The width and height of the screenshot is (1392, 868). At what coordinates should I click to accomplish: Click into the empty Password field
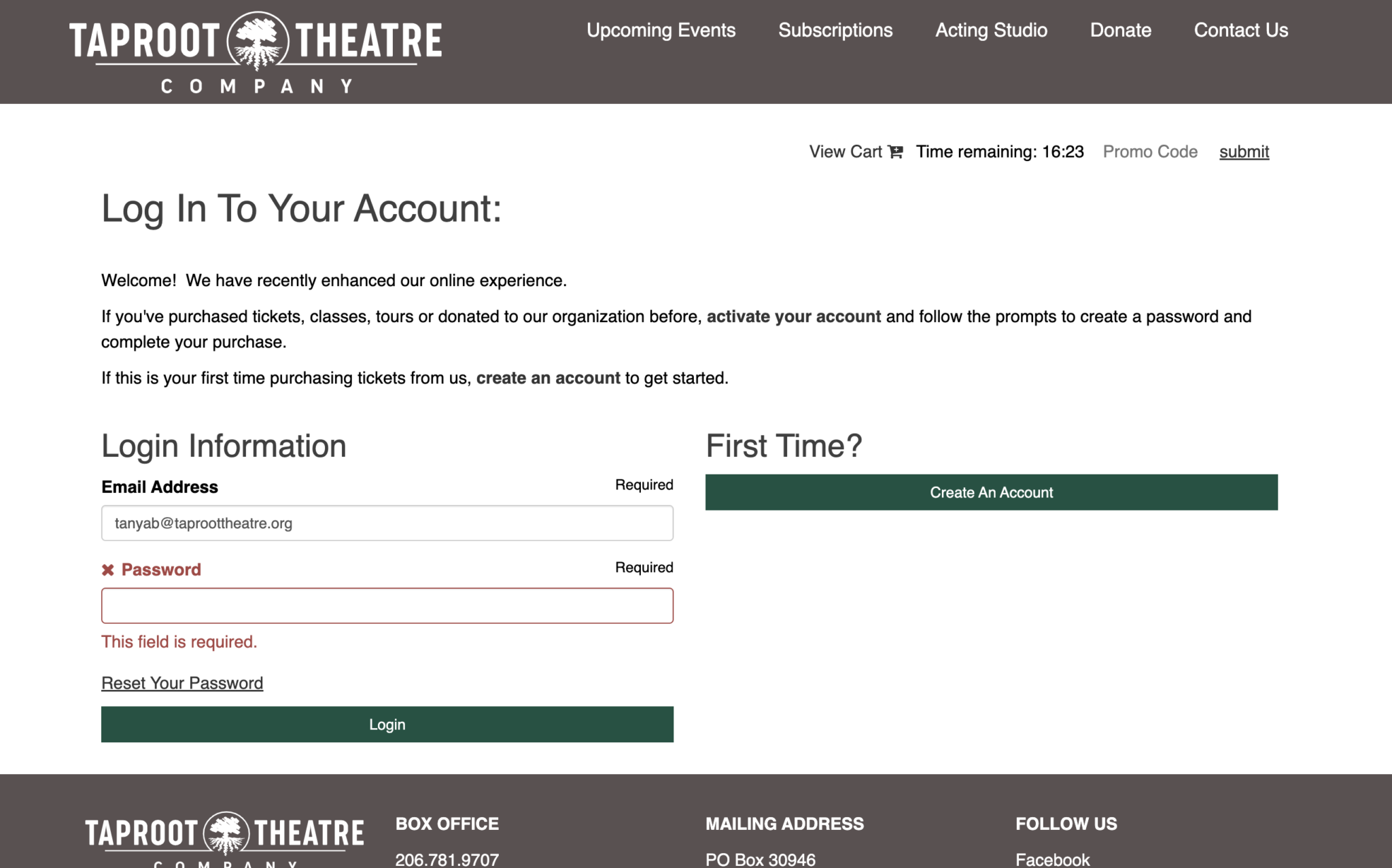tap(387, 606)
